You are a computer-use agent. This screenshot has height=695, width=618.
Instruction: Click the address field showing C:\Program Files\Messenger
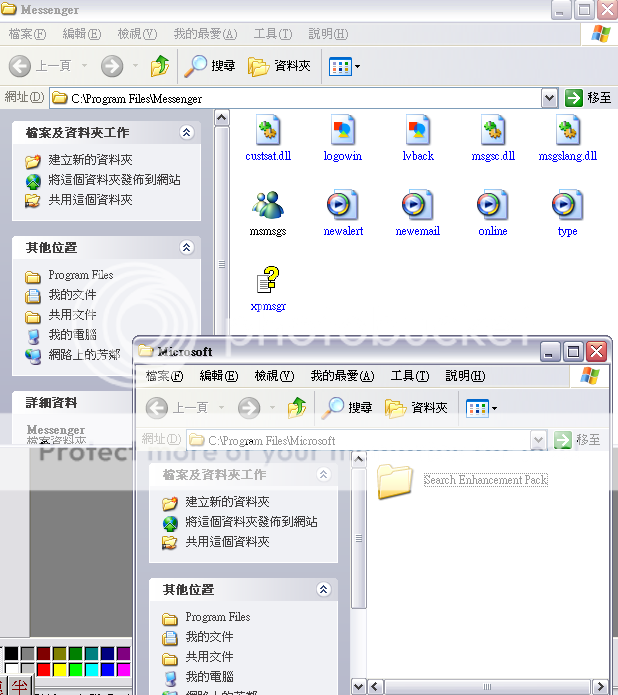click(300, 98)
